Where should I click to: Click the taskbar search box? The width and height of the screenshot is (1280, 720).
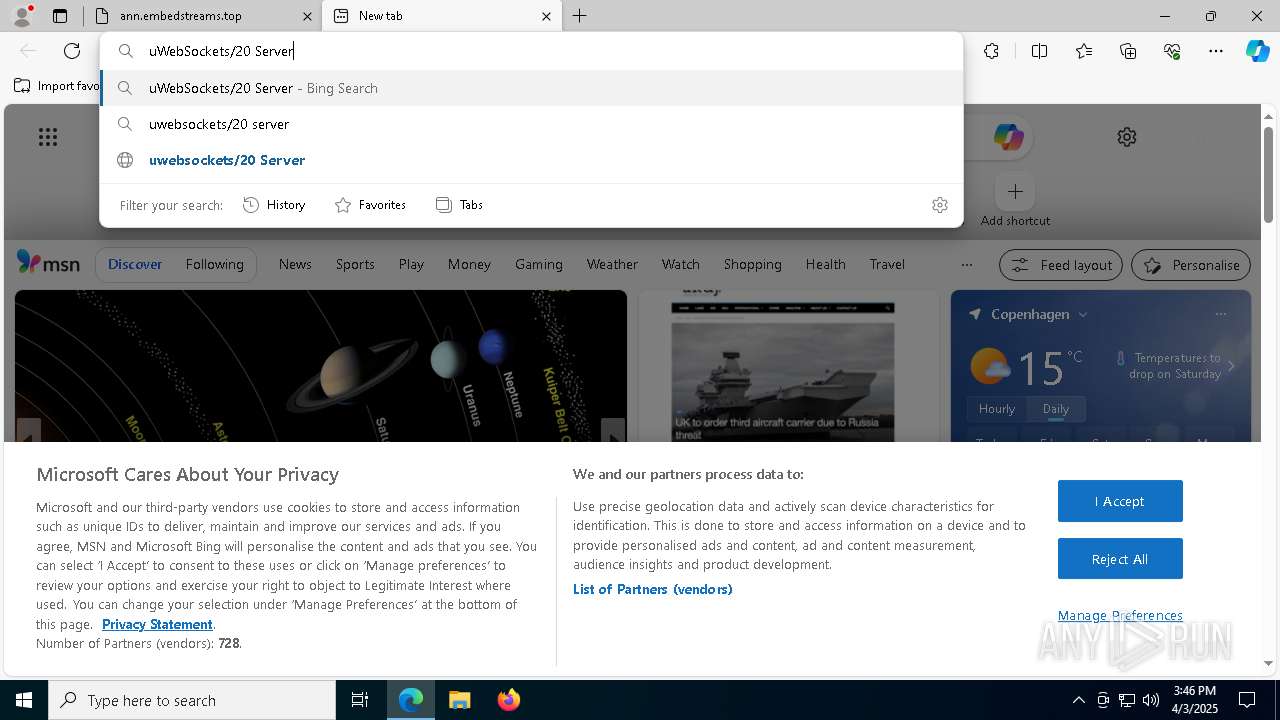192,700
